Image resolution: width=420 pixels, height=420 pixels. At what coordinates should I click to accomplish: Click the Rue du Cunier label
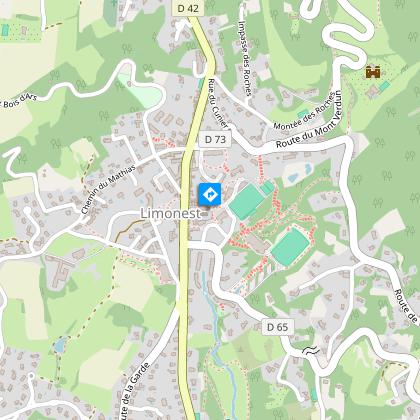click(x=217, y=104)
